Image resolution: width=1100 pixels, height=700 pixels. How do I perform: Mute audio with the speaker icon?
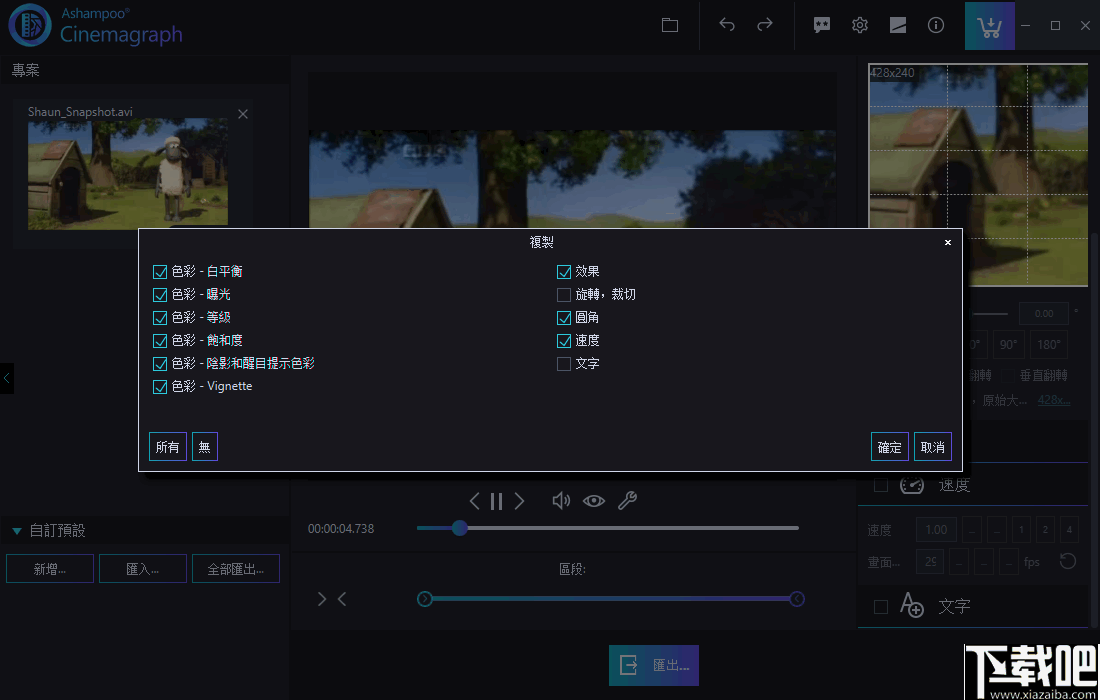point(561,500)
